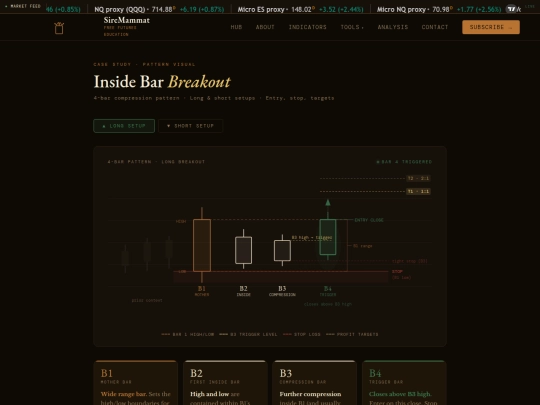Click the Inside Bar Breakout heading

point(162,82)
